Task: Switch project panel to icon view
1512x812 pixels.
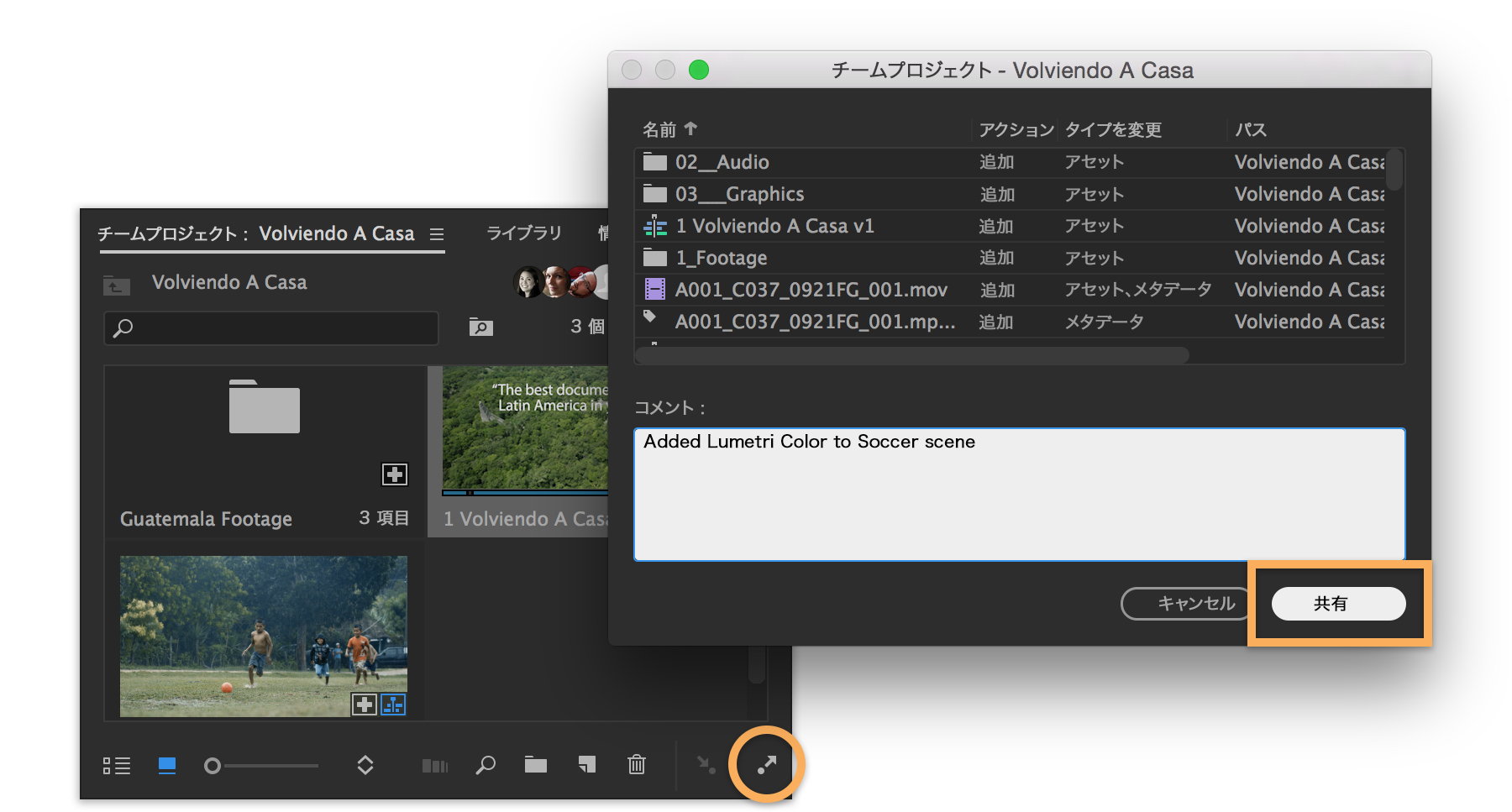Action: coord(167,765)
